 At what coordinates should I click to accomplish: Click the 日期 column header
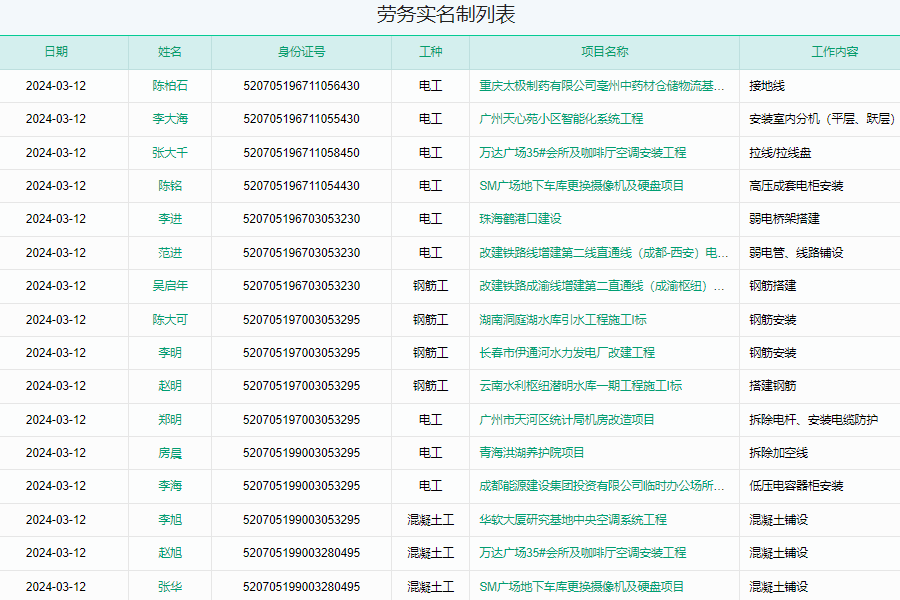[55, 52]
